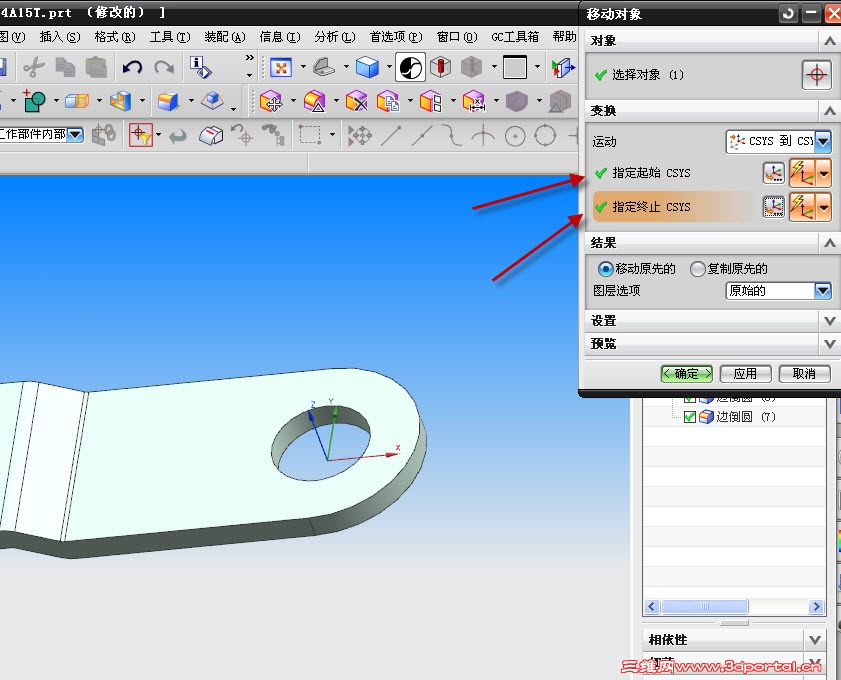841x680 pixels.
Task: Click the Fit view icon
Action: (x=281, y=68)
